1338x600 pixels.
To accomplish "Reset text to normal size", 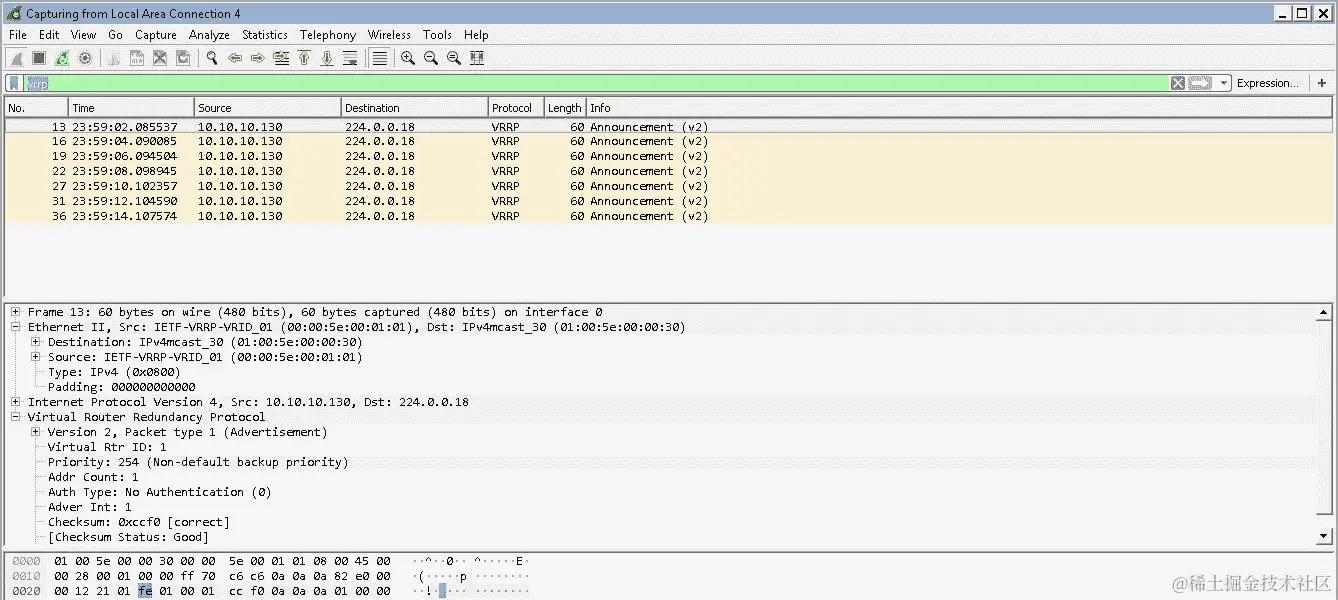I will 454,58.
